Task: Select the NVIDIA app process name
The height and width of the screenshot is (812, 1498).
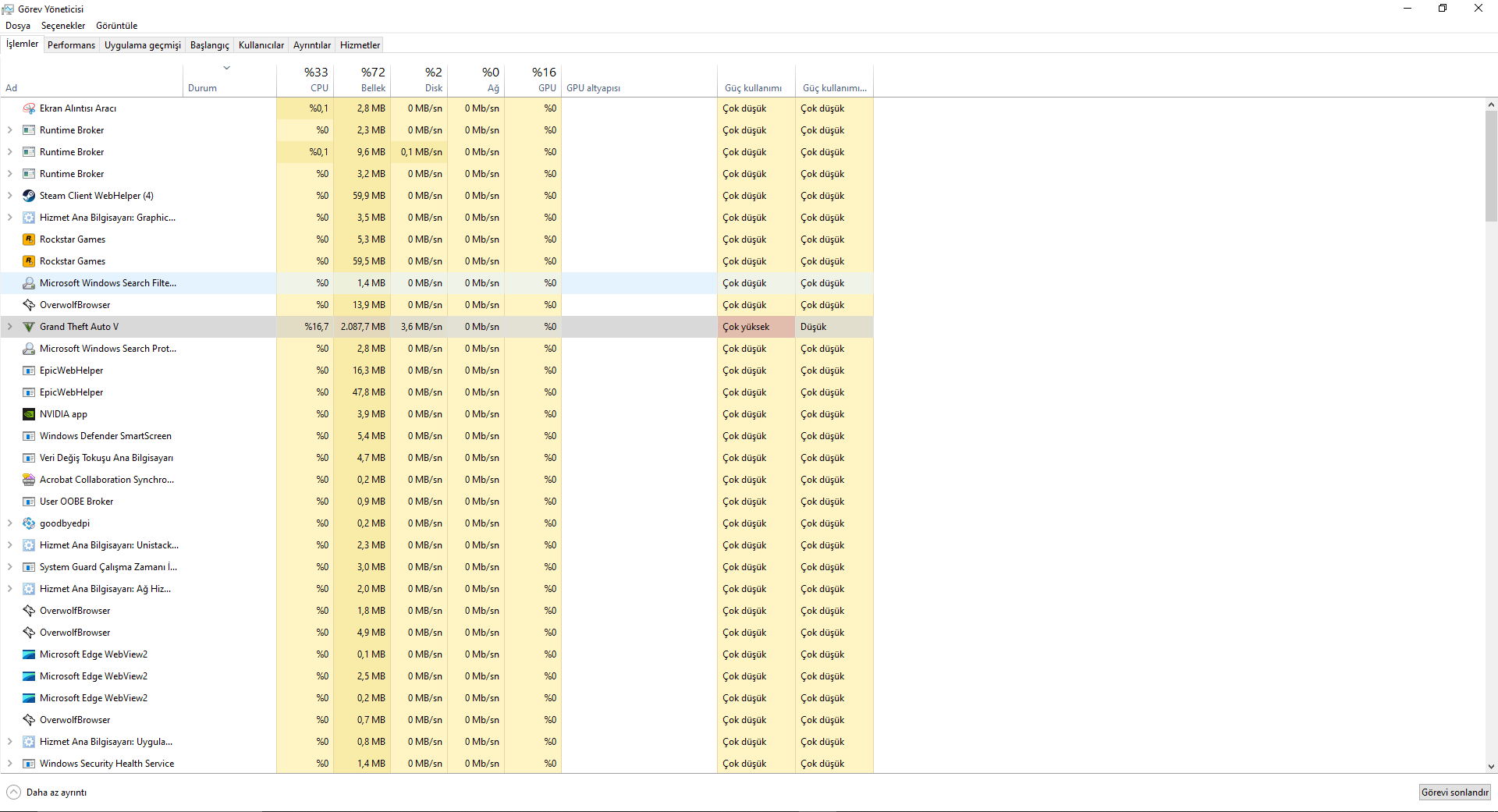Action: click(x=63, y=414)
